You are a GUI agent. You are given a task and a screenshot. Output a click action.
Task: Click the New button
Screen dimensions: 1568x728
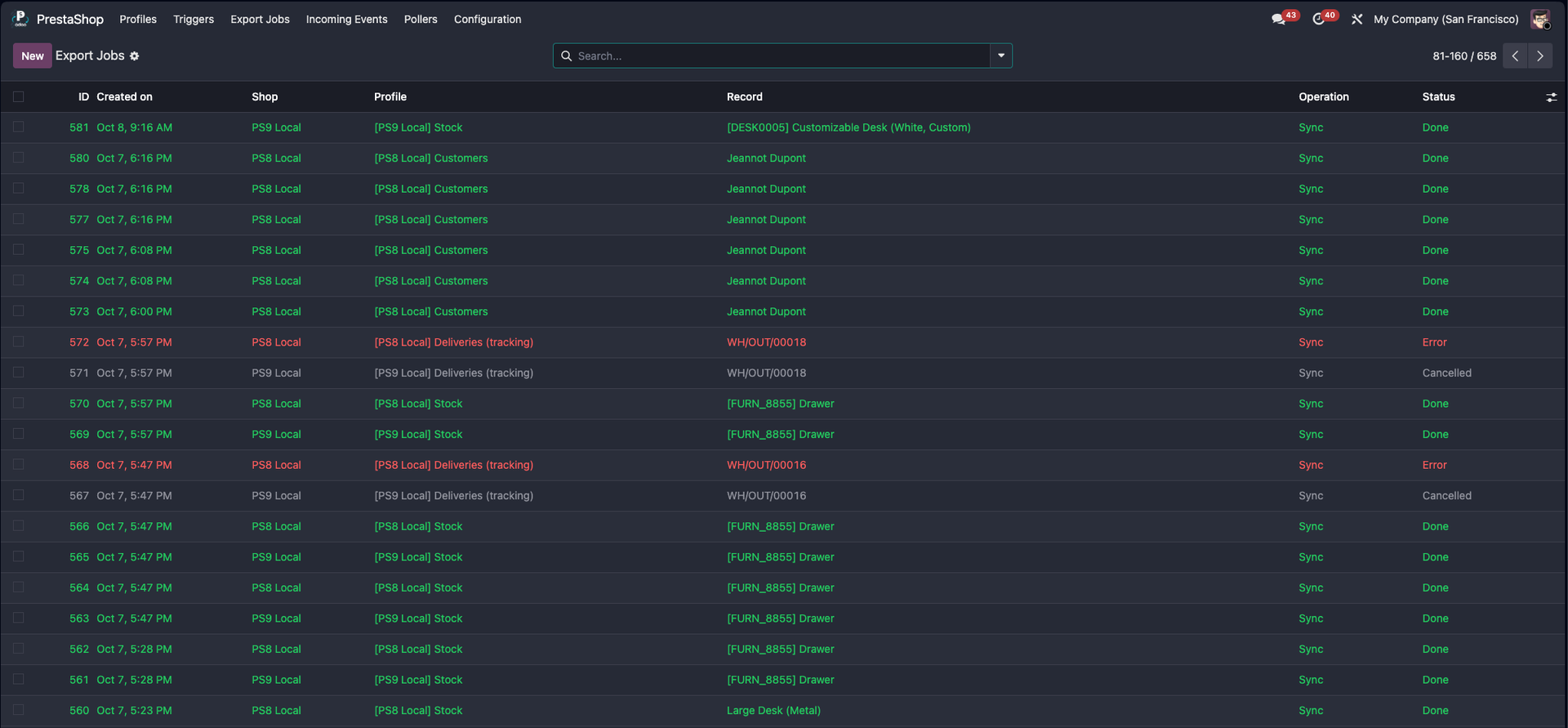[33, 56]
